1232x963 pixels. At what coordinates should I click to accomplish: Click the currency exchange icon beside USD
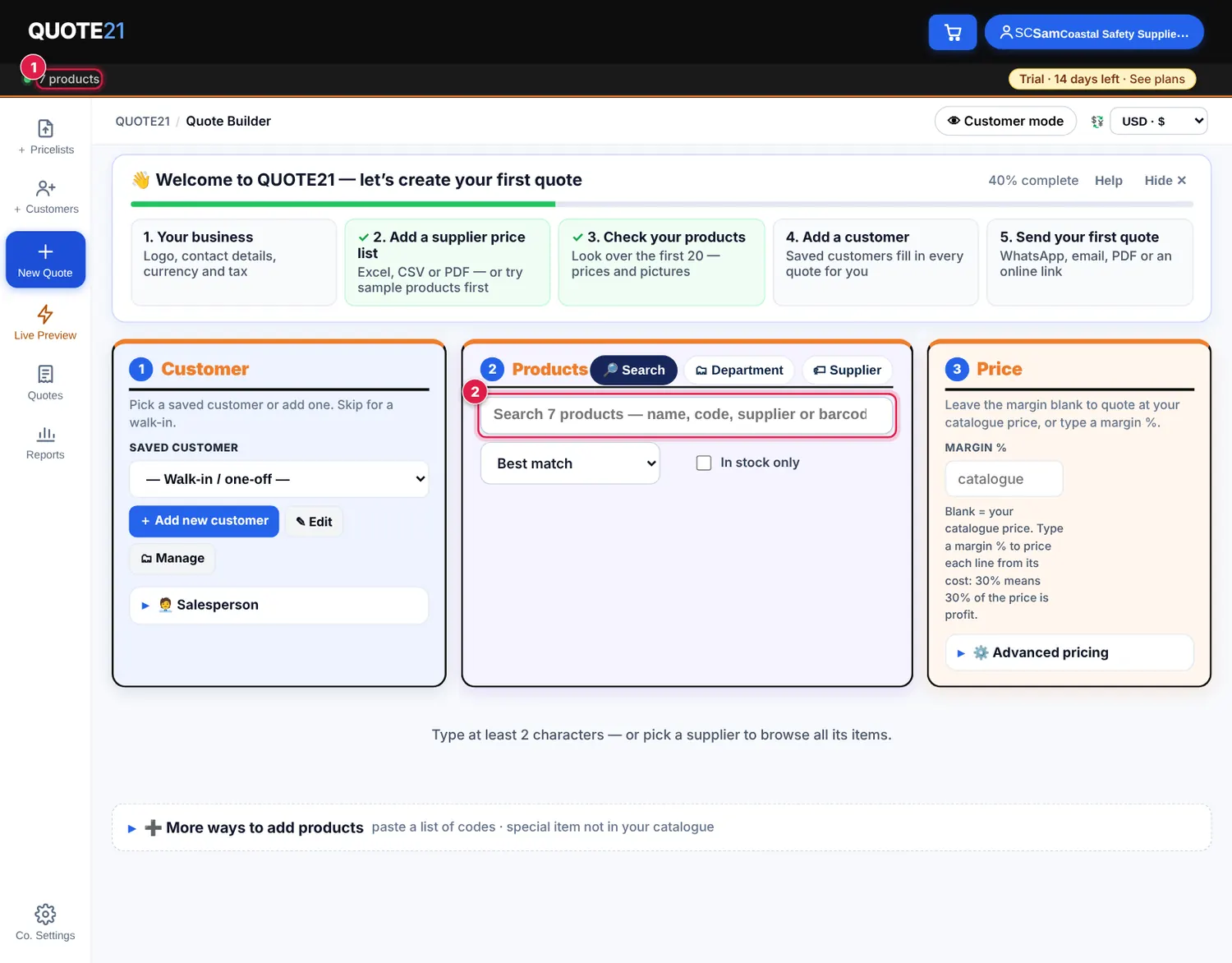pos(1096,122)
